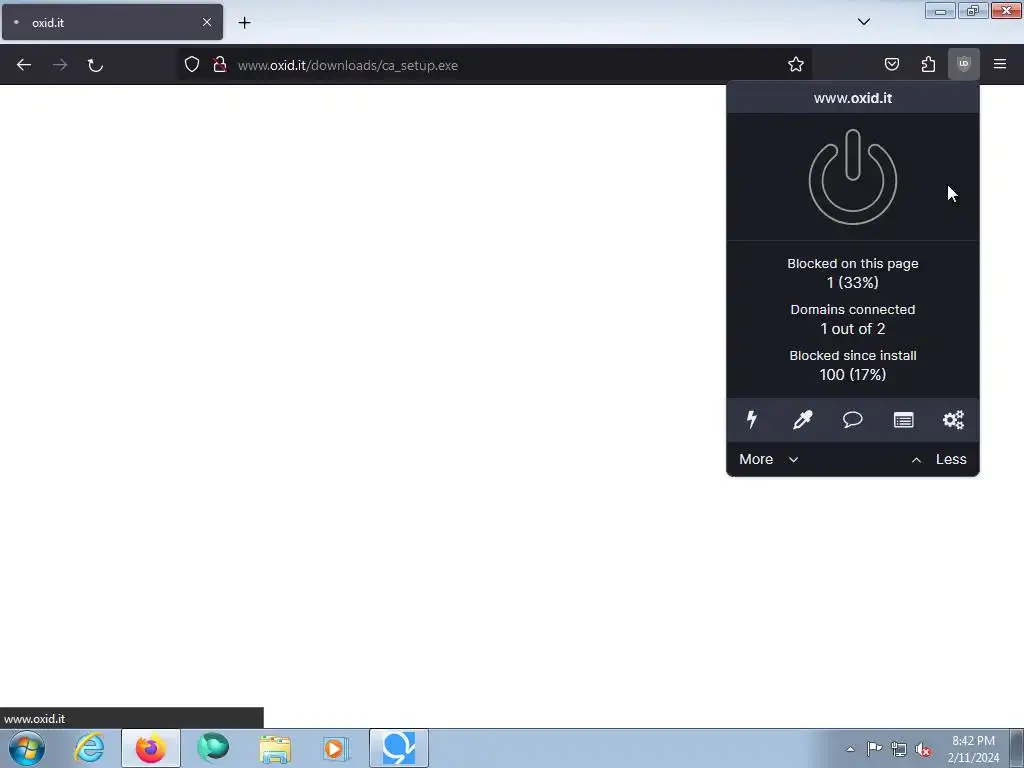Close the oxid.it tab

click(x=206, y=22)
